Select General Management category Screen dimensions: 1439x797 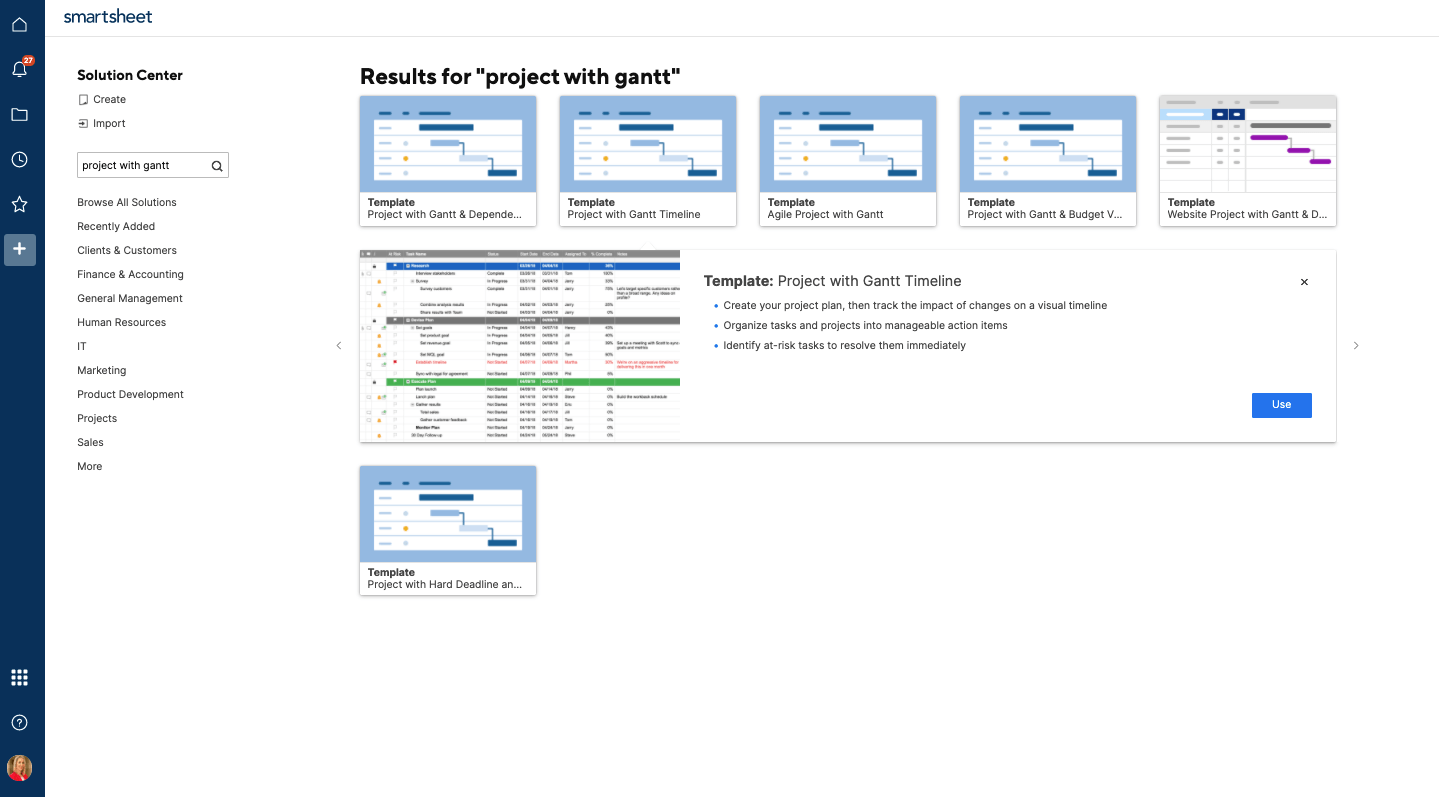pyautogui.click(x=130, y=298)
